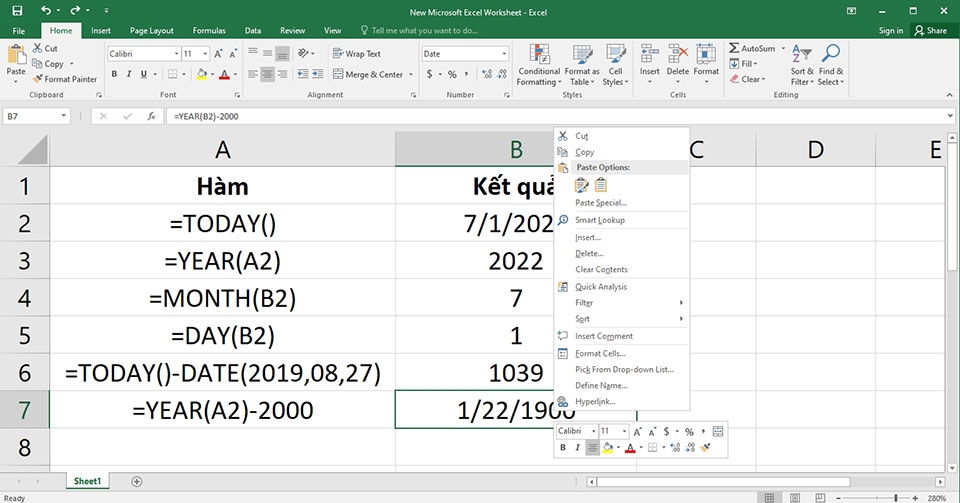Choose Clear Contents in context menu

pyautogui.click(x=621, y=269)
